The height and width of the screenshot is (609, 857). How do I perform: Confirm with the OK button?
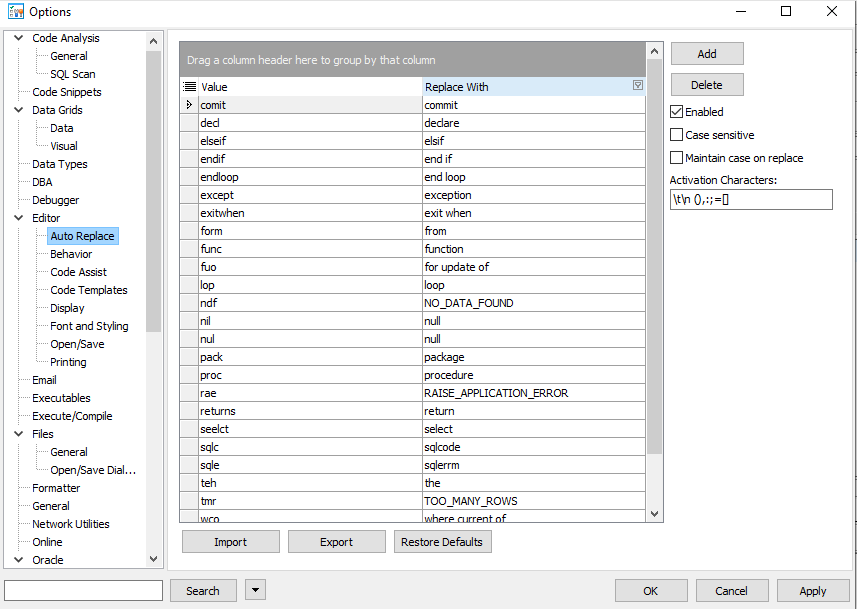coord(651,590)
